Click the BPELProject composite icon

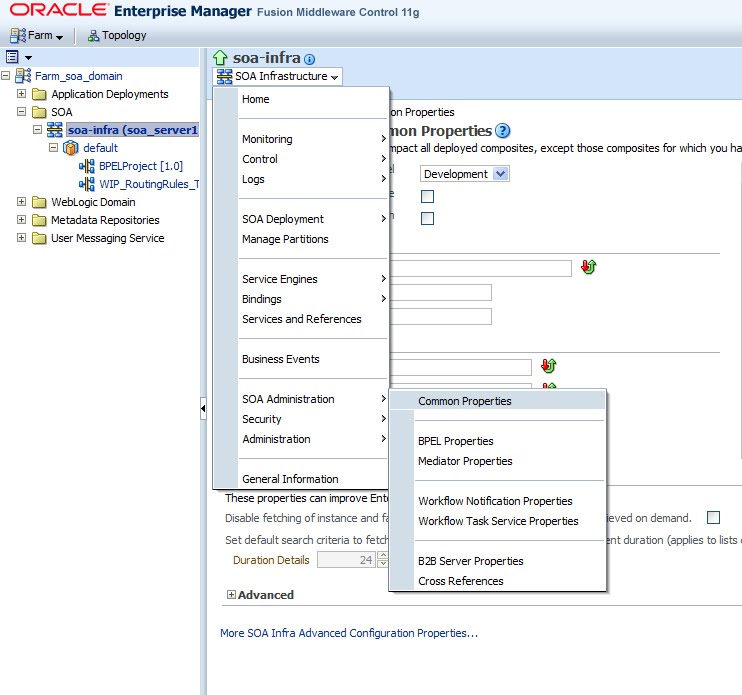(87, 166)
